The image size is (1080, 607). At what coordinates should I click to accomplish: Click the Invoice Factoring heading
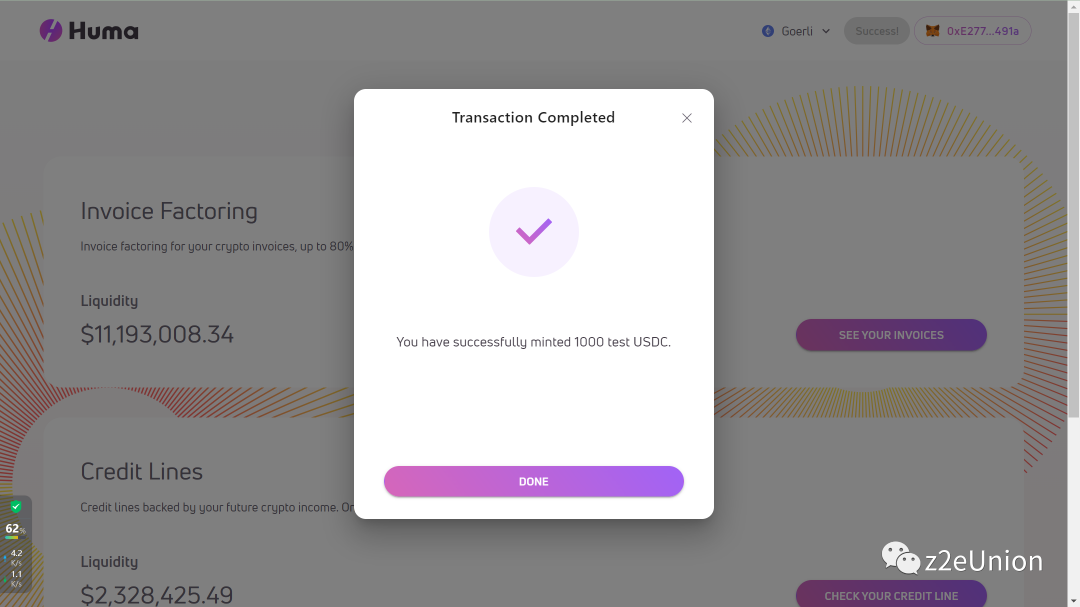[x=169, y=211]
